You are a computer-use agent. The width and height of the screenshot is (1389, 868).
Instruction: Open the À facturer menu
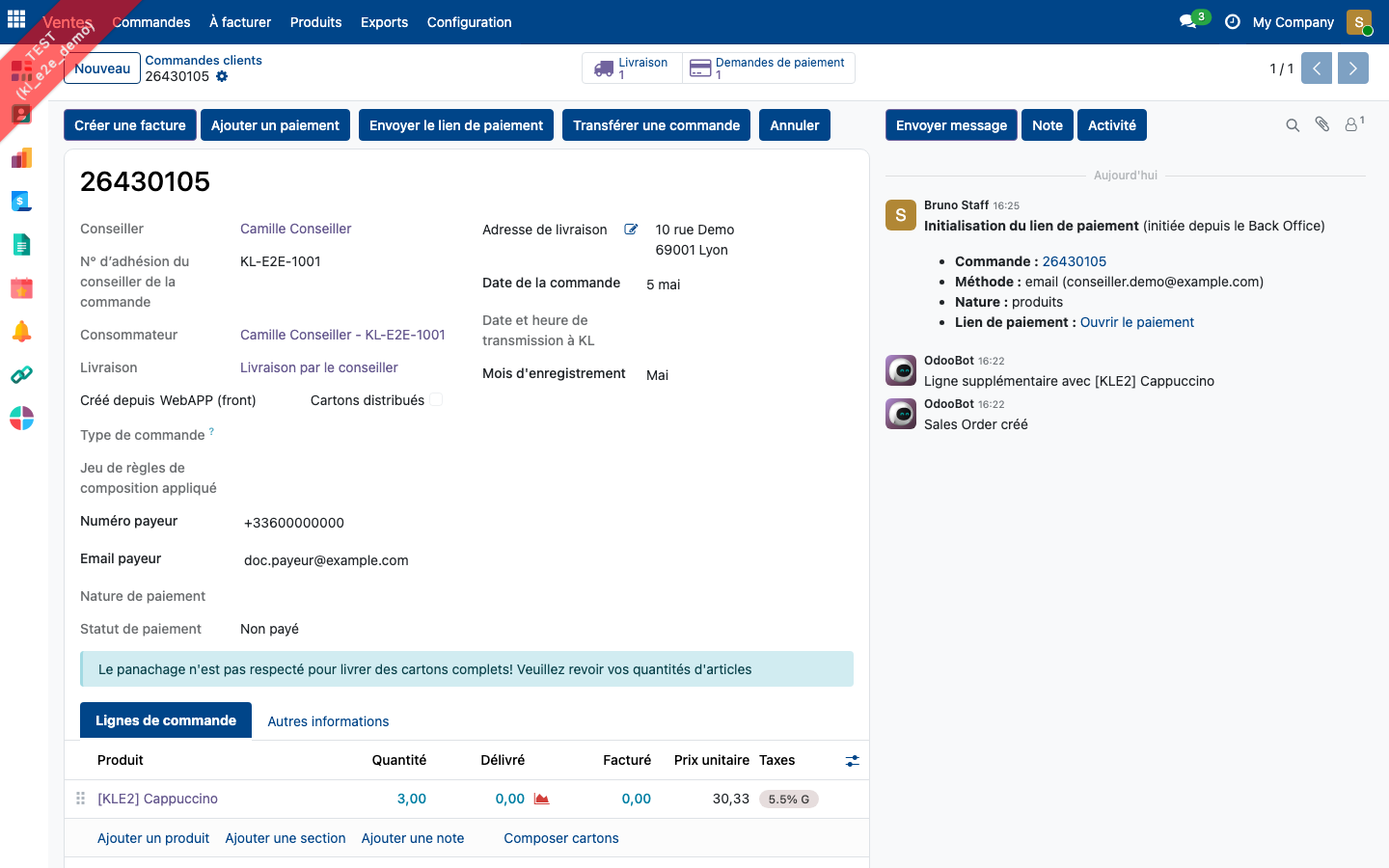tap(240, 22)
